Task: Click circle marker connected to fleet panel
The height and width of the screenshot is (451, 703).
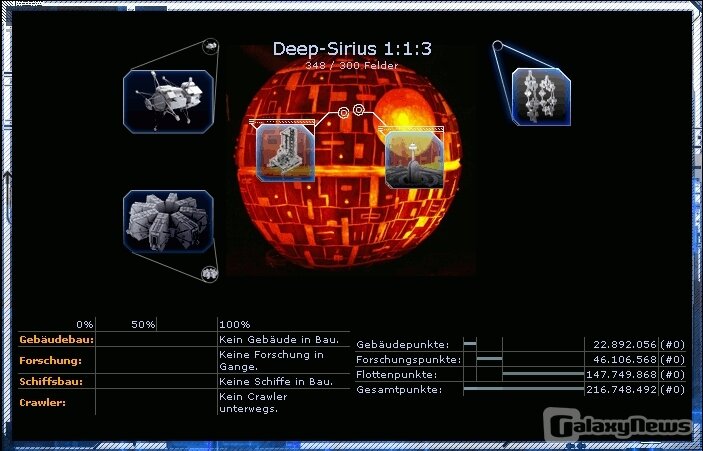Action: (497, 45)
